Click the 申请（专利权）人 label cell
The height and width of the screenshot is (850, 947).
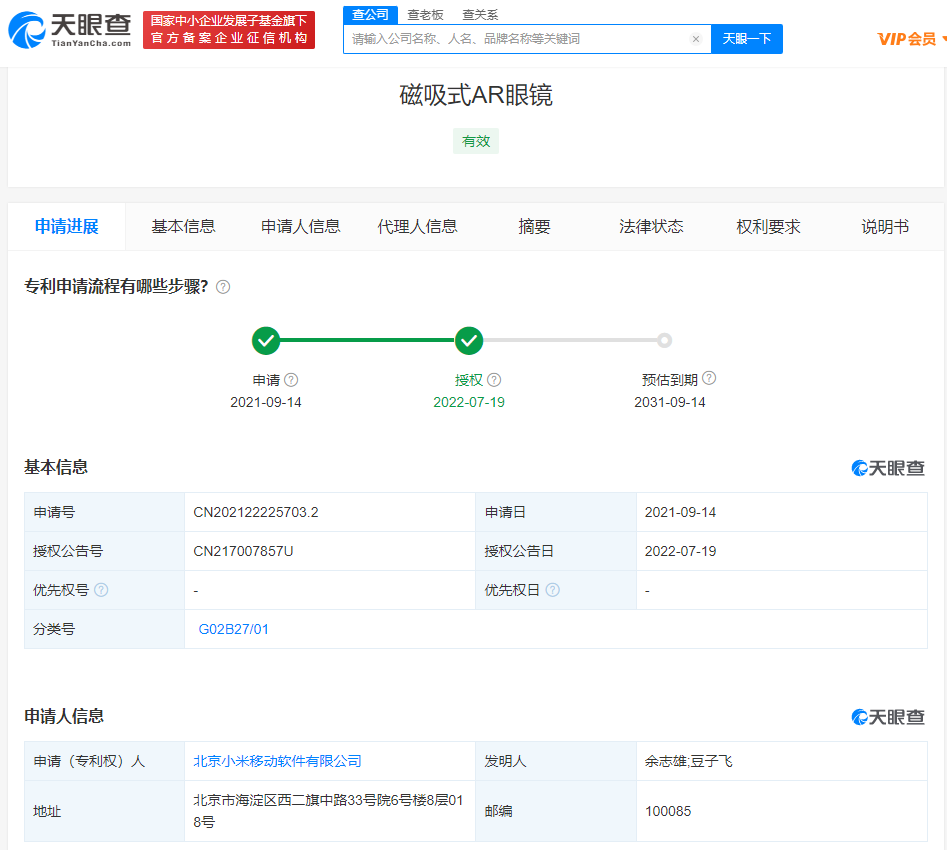pyautogui.click(x=104, y=761)
